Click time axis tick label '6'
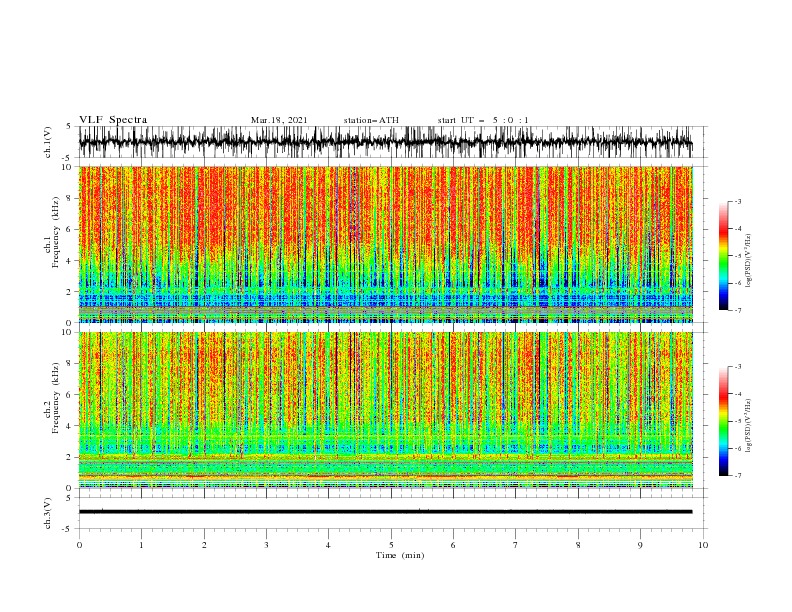Viewport: 792px width, 612px height. (453, 545)
